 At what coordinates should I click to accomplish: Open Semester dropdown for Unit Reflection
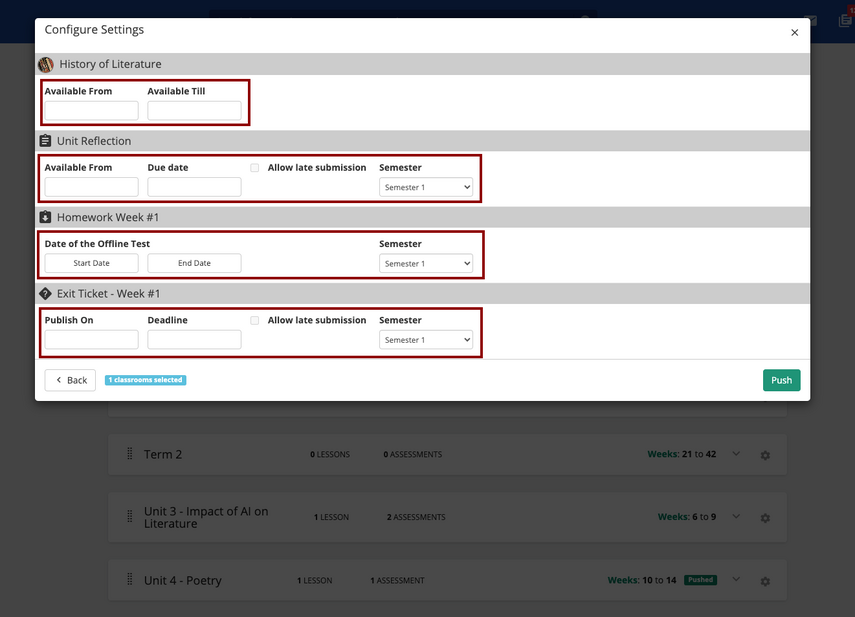pos(426,187)
